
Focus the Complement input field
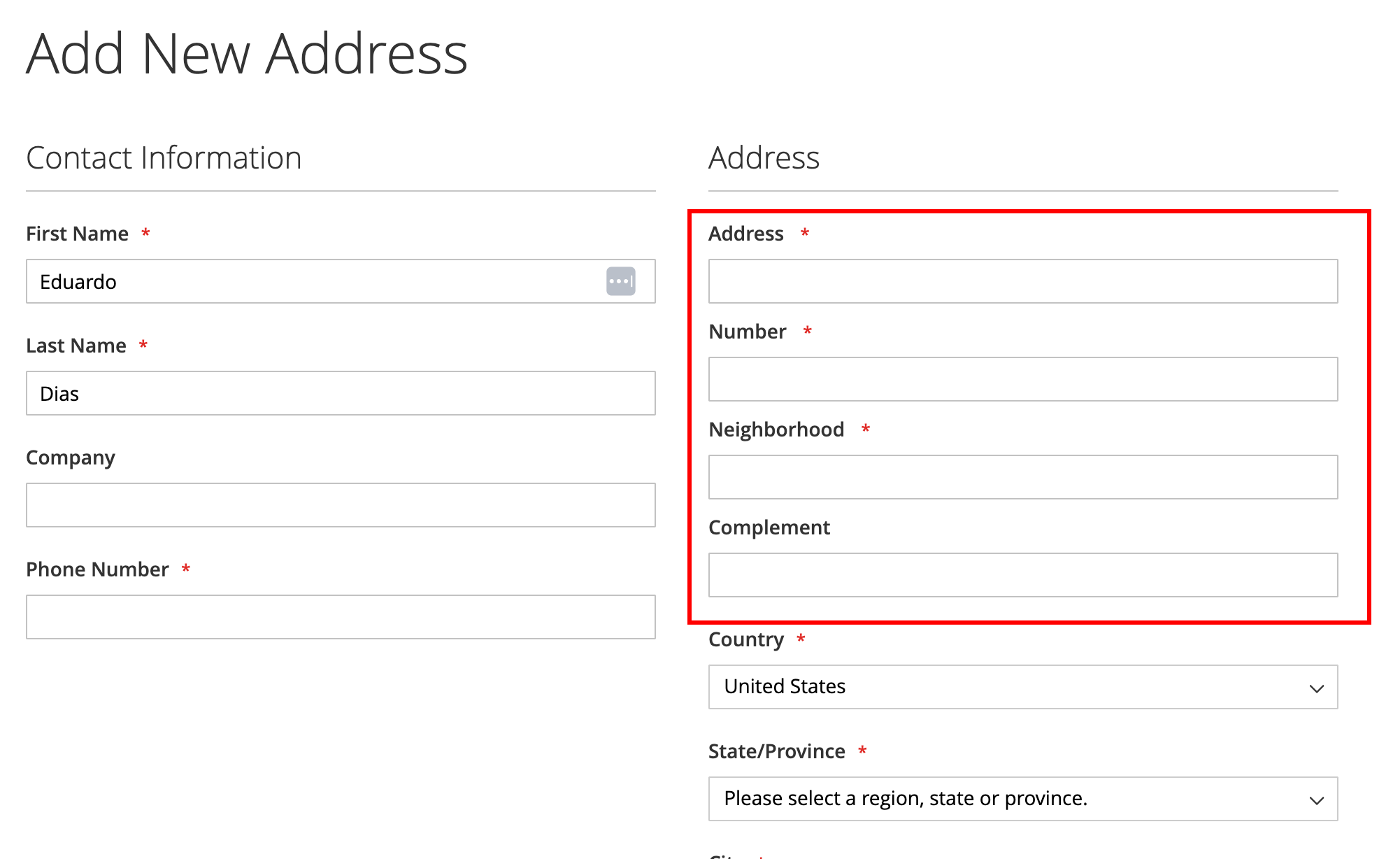1023,575
